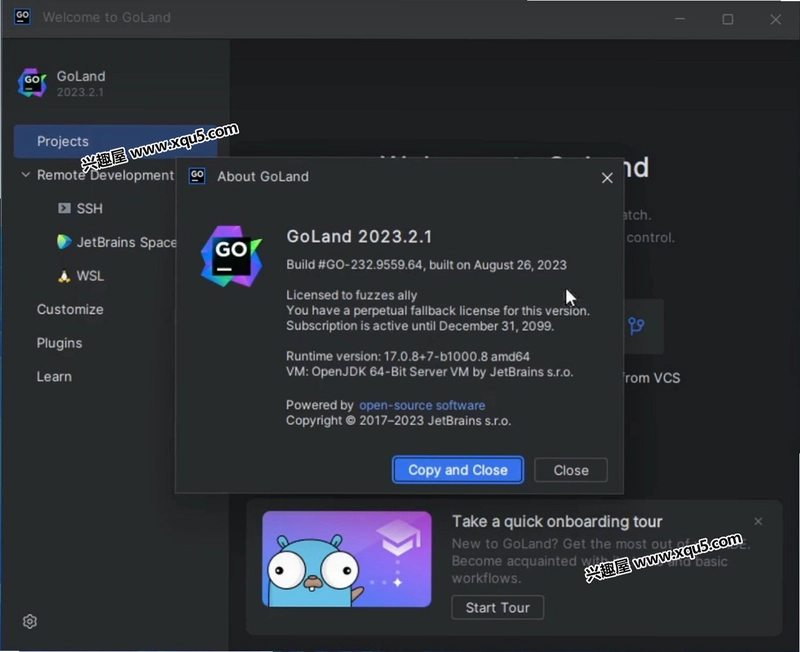The image size is (800, 652).
Task: Click 'Take a quick onboarding tour' heading
Action: [x=557, y=521]
